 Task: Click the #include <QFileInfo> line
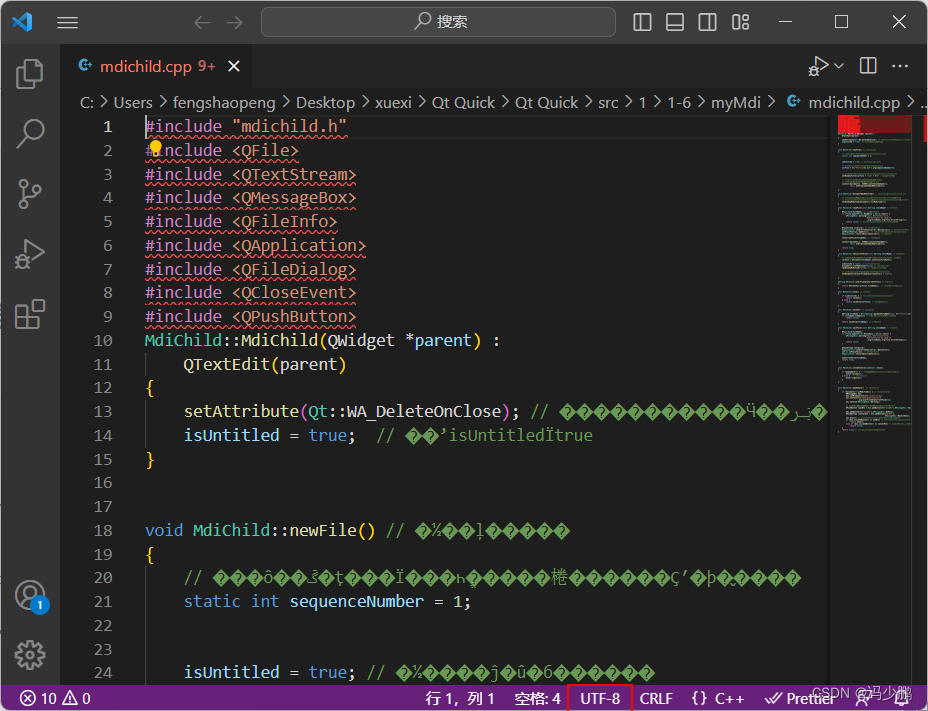click(241, 221)
